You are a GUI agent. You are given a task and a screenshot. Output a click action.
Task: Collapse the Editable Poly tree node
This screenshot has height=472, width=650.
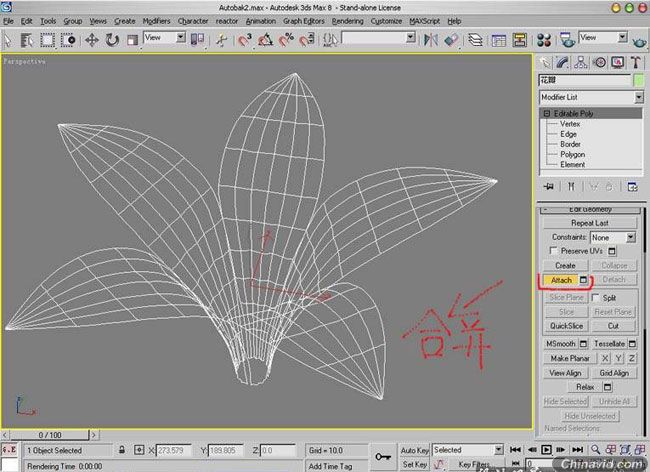pyautogui.click(x=547, y=114)
